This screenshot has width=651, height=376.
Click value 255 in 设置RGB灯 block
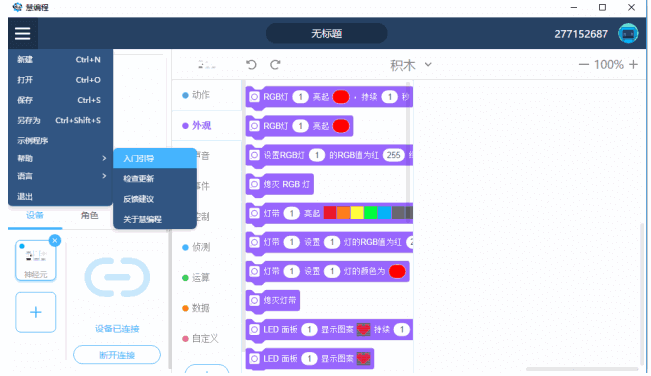(x=394, y=155)
